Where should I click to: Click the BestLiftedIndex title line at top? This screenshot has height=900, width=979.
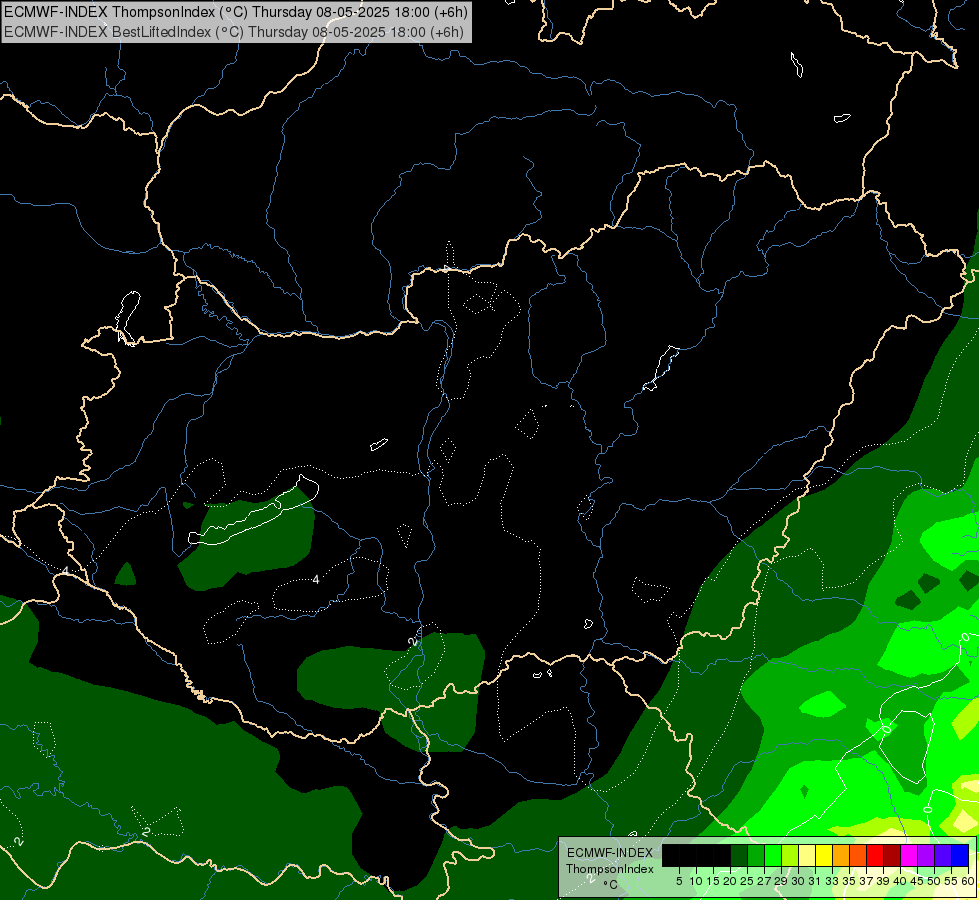pos(234,32)
